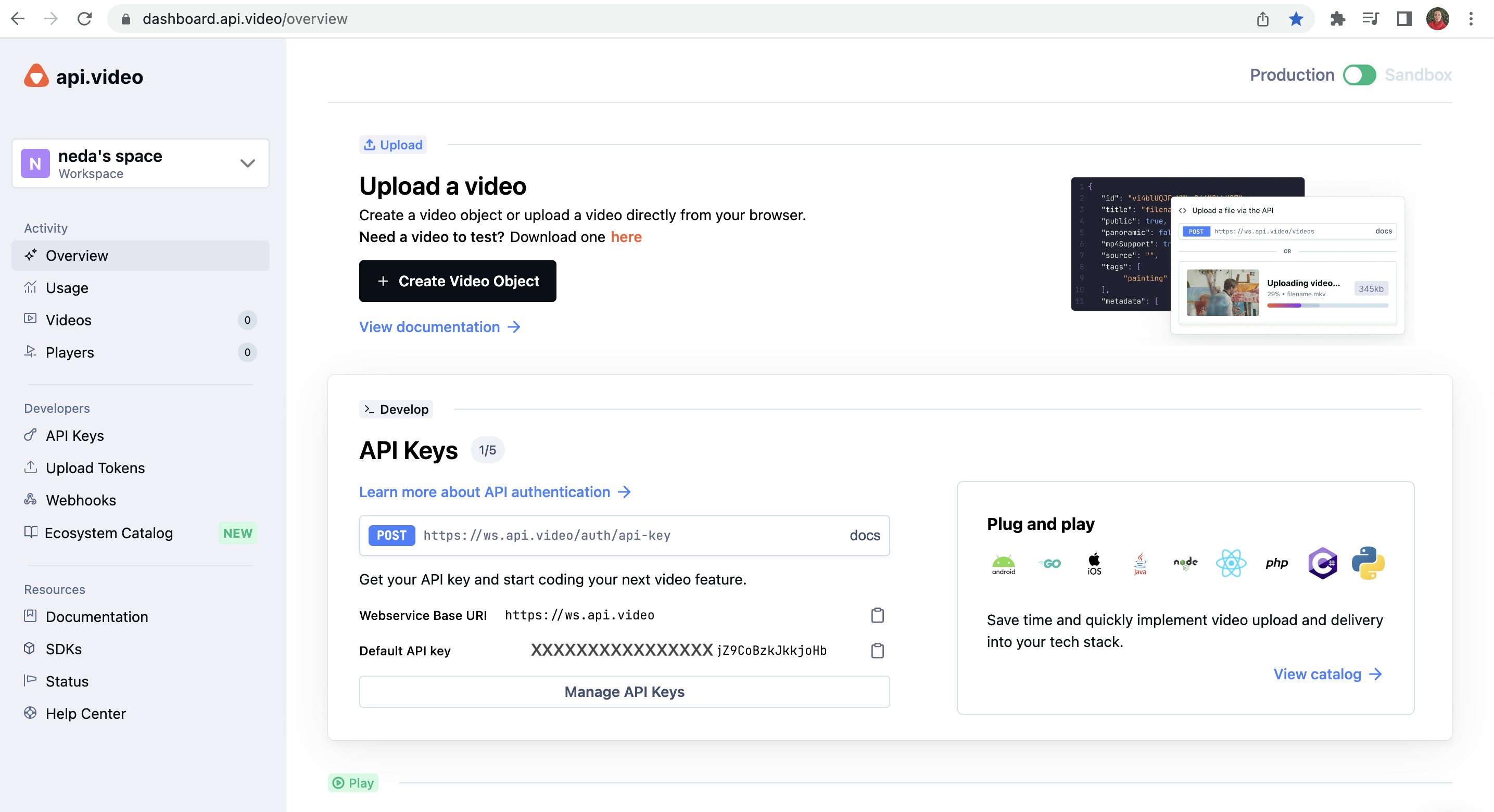Click the browser forward arrow

click(51, 19)
